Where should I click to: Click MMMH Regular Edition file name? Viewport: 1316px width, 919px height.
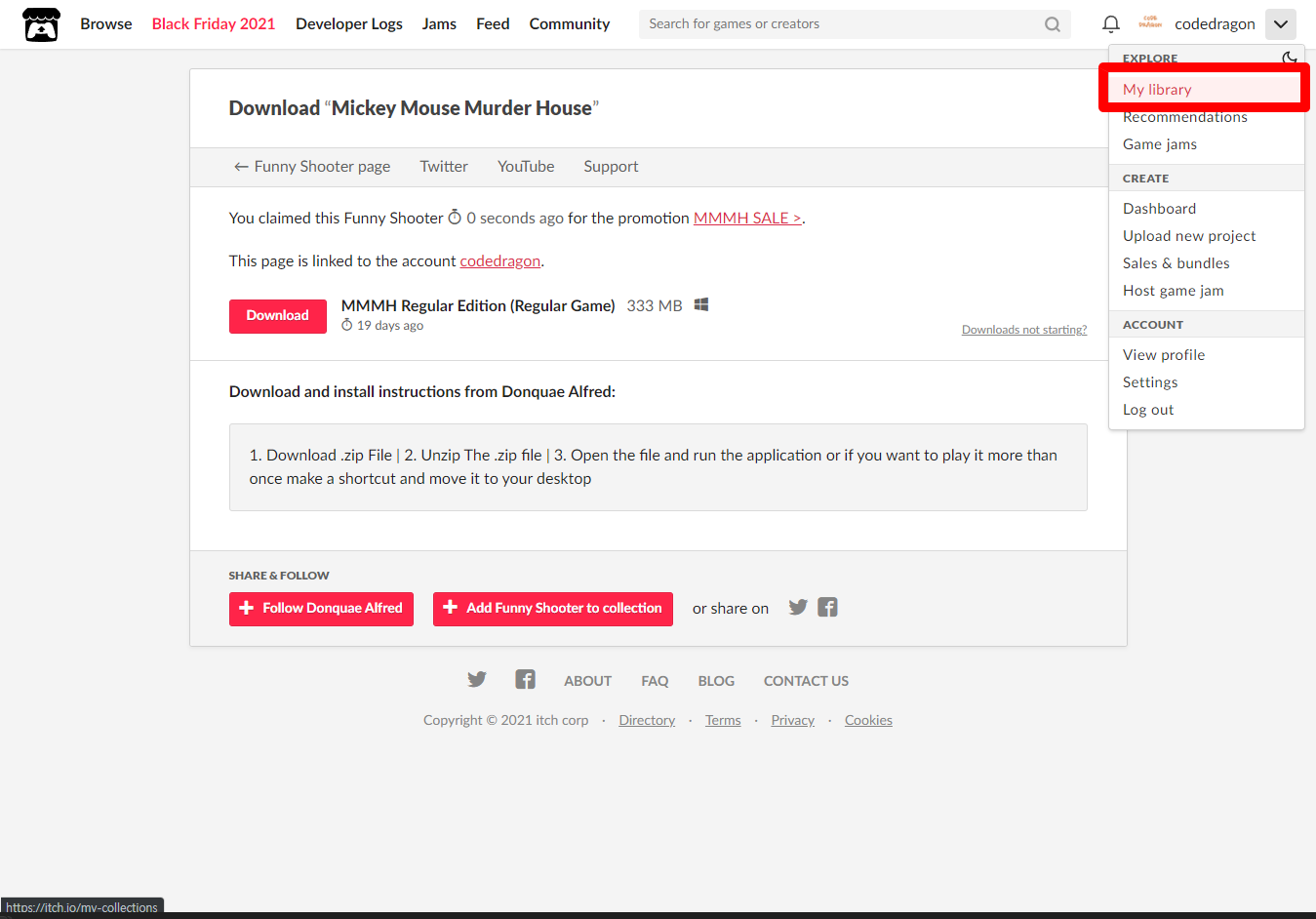(x=478, y=306)
